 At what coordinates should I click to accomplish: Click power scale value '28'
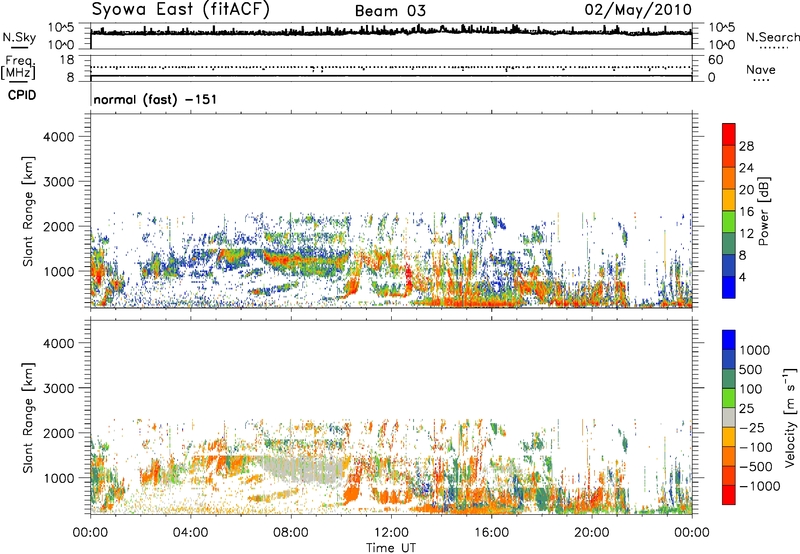point(746,146)
